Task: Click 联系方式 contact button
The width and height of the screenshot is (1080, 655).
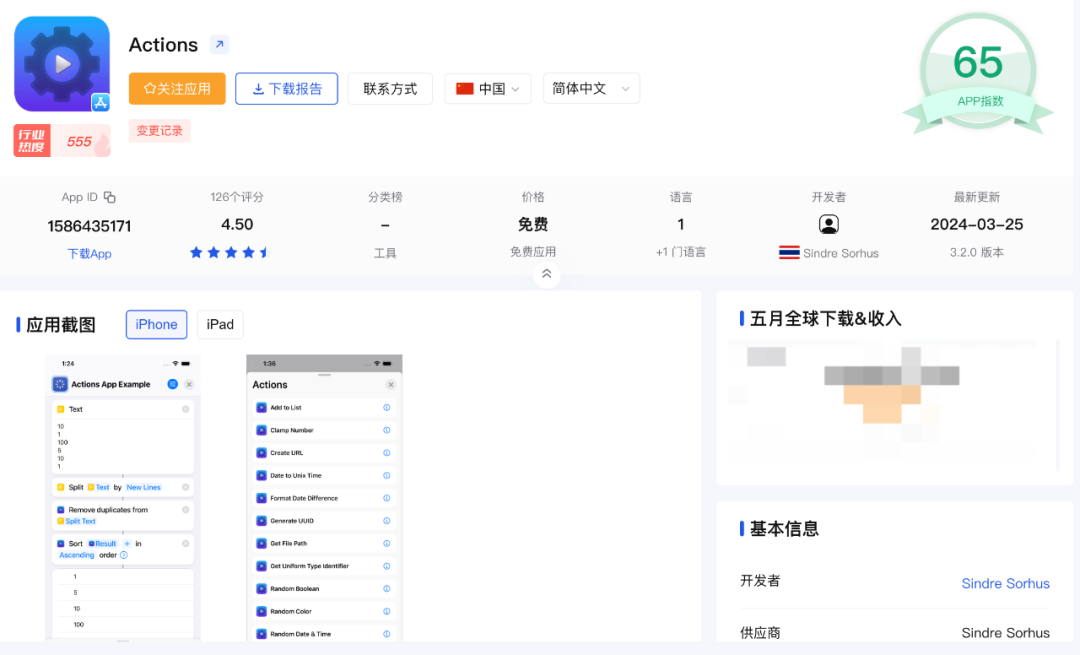Action: click(x=390, y=89)
